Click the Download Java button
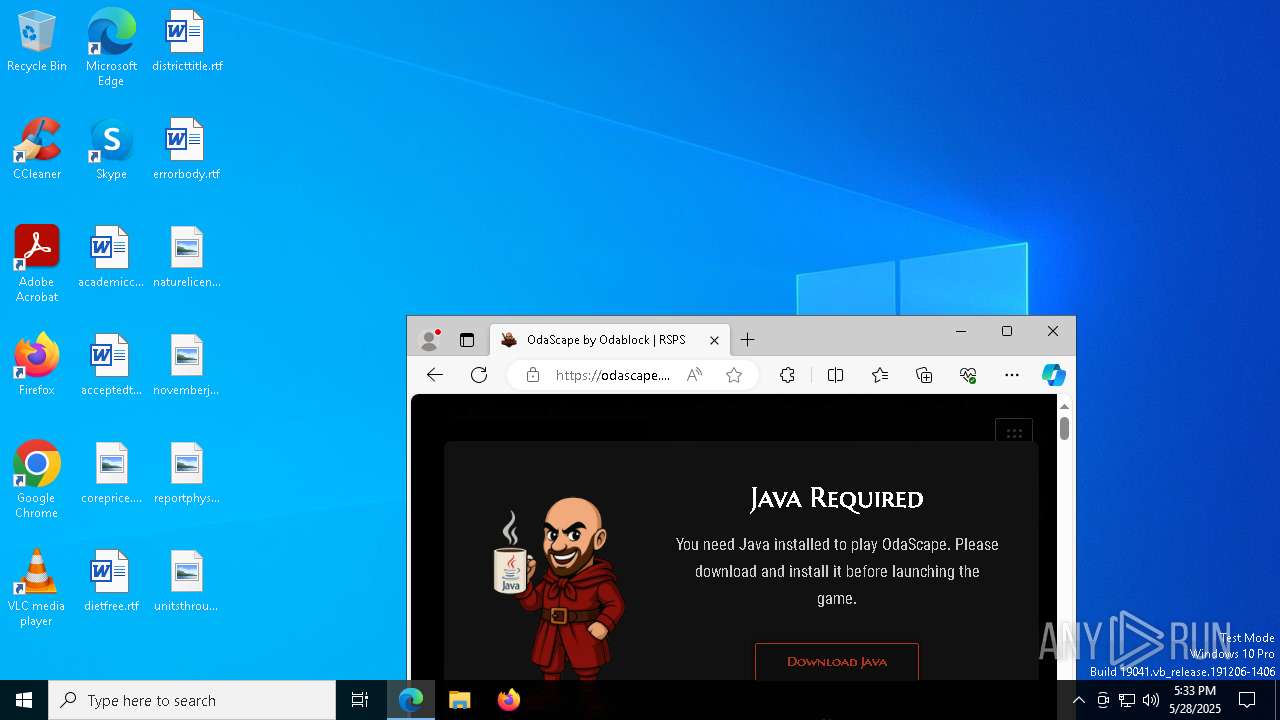1280x720 pixels. point(837,662)
